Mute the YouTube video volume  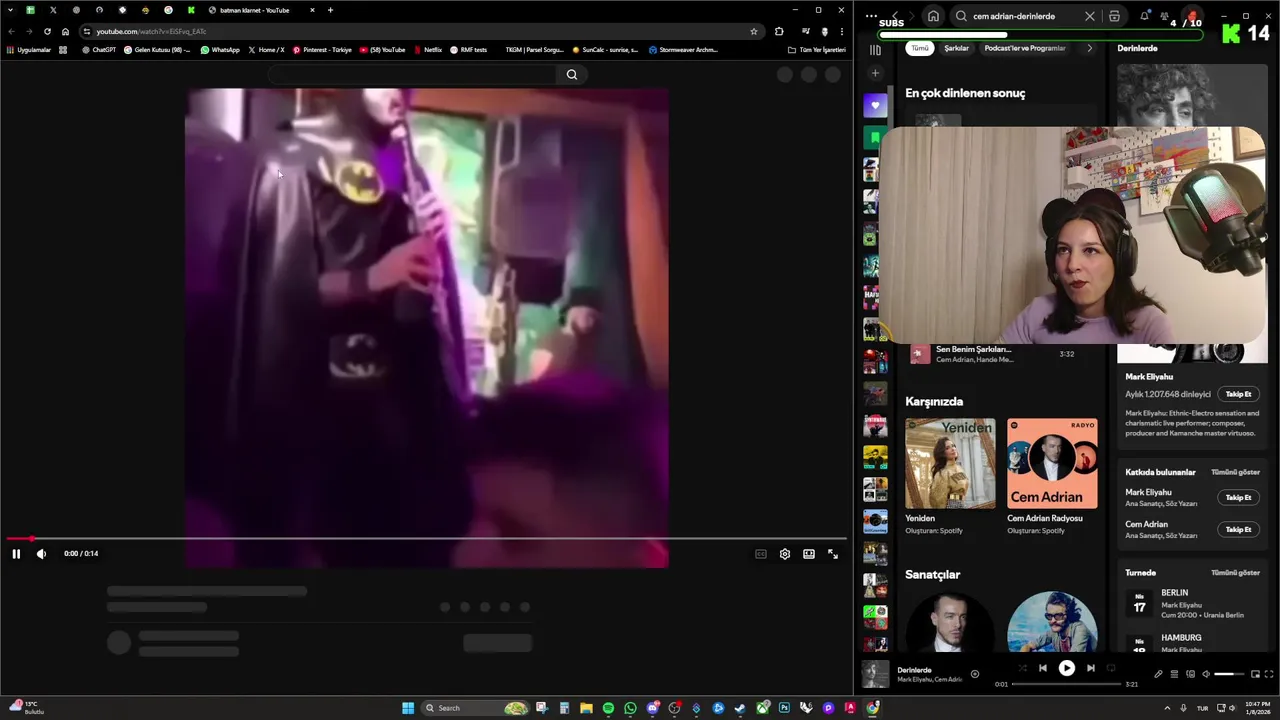(x=41, y=554)
